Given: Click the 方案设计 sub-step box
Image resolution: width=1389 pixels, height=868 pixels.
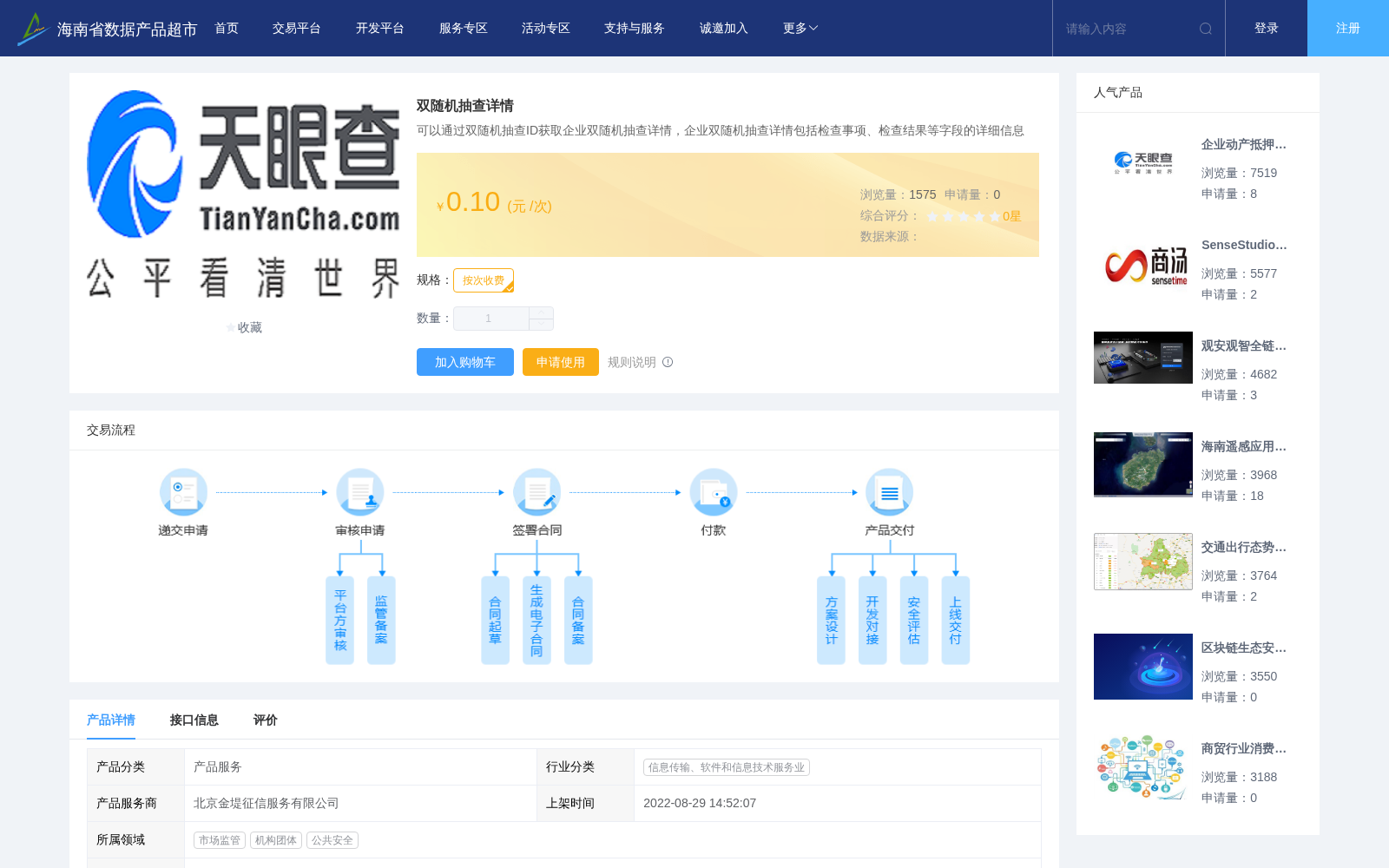Looking at the screenshot, I should pos(831,620).
